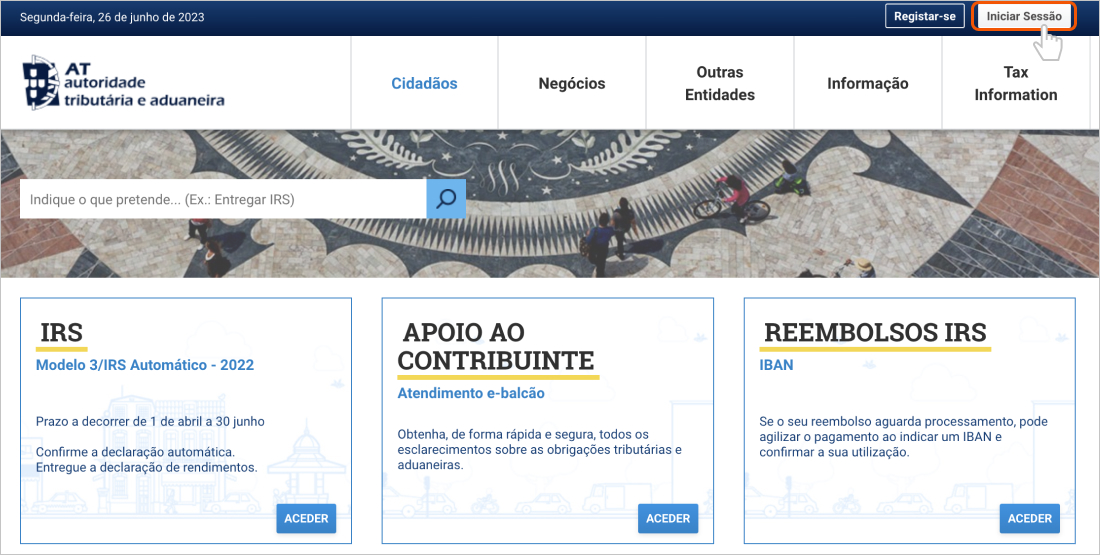Switch to Tax Information page
This screenshot has height=555, width=1100.
(1016, 84)
